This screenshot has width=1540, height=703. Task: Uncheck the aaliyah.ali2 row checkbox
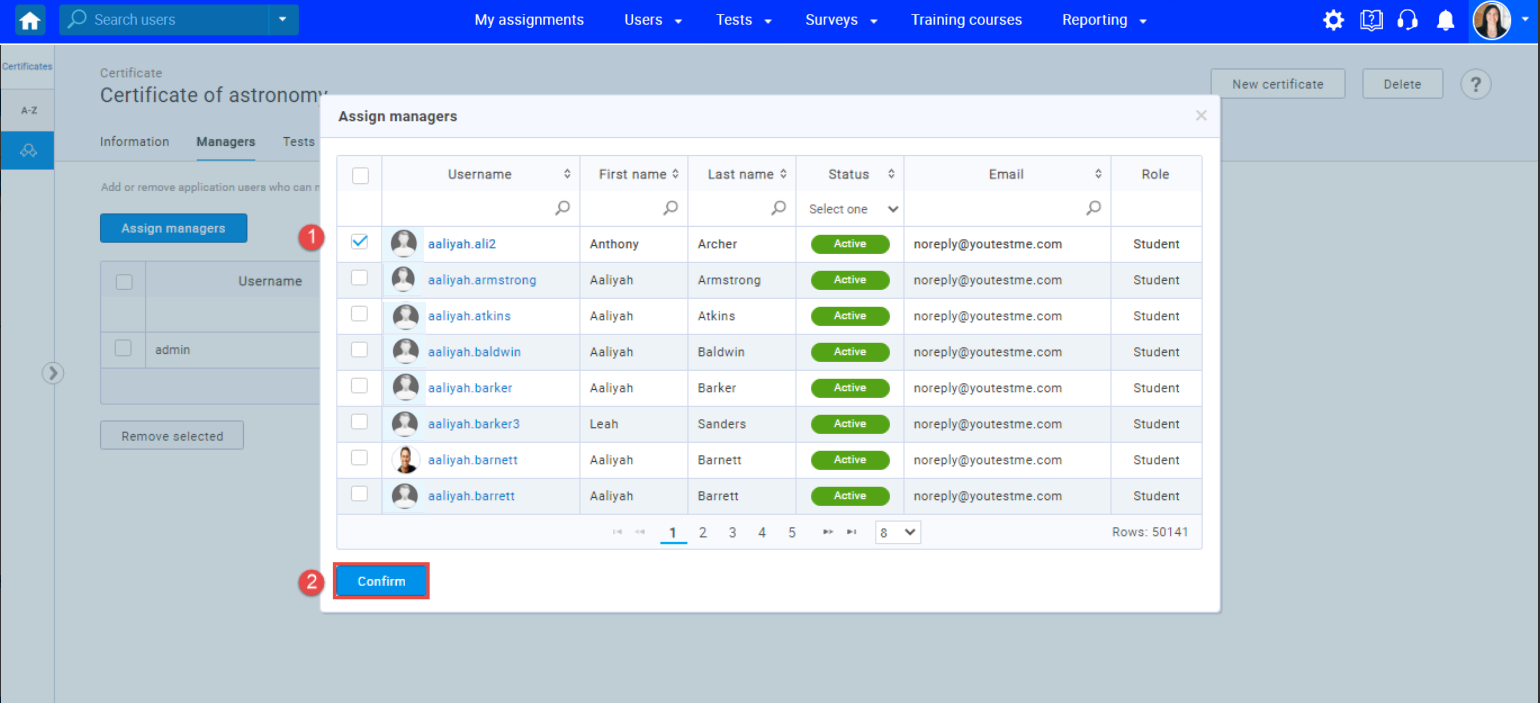coord(360,242)
